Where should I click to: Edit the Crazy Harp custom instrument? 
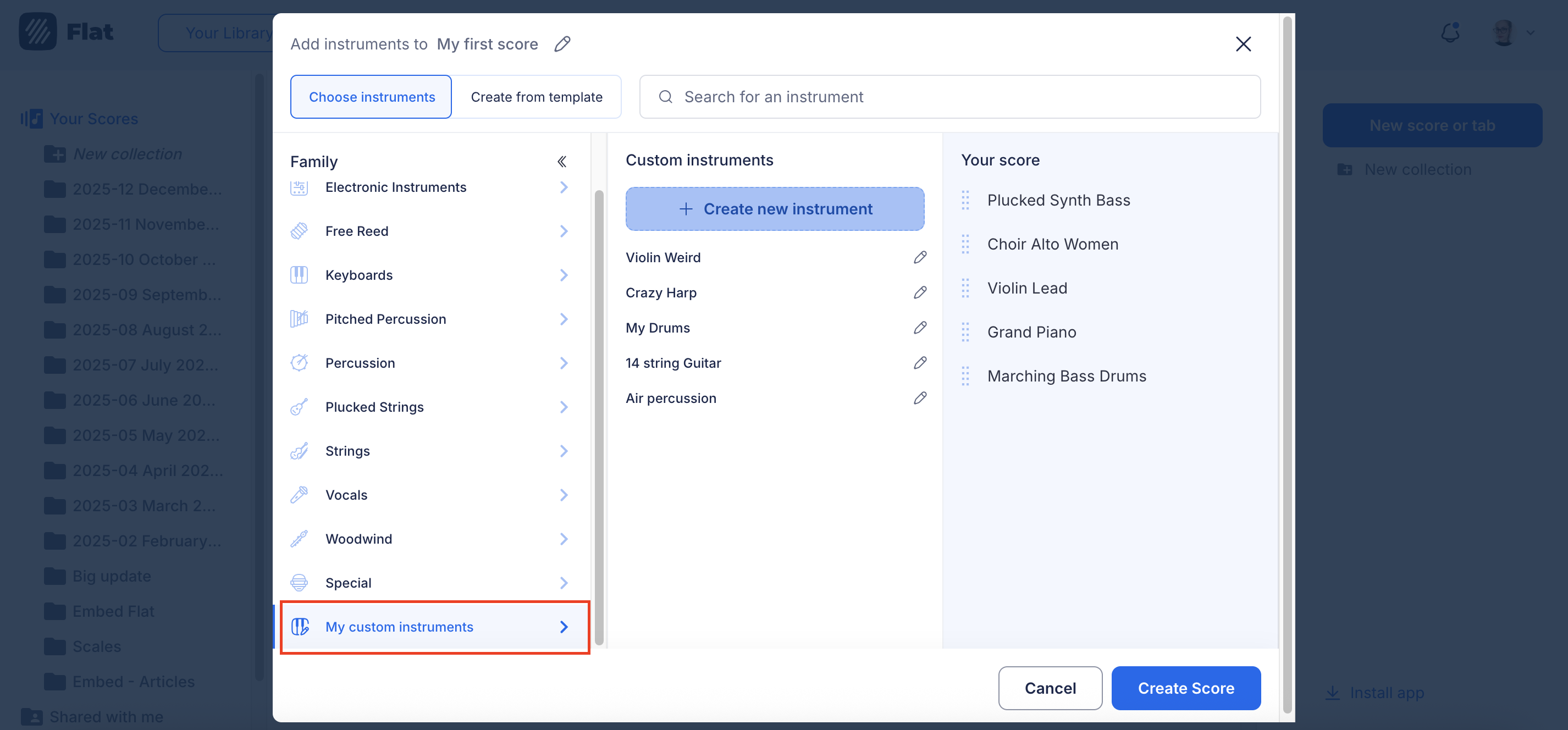(919, 293)
